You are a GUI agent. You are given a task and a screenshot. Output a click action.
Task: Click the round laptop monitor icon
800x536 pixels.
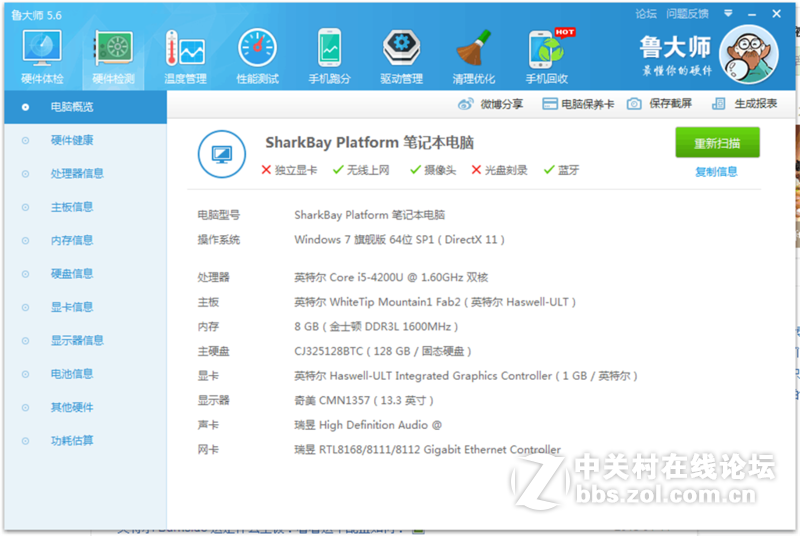tap(222, 154)
